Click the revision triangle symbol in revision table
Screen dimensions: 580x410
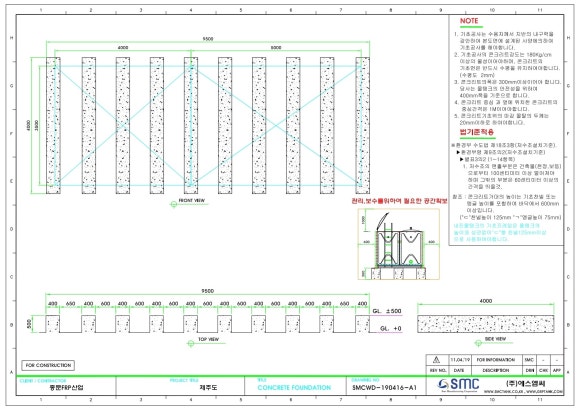tap(436, 360)
